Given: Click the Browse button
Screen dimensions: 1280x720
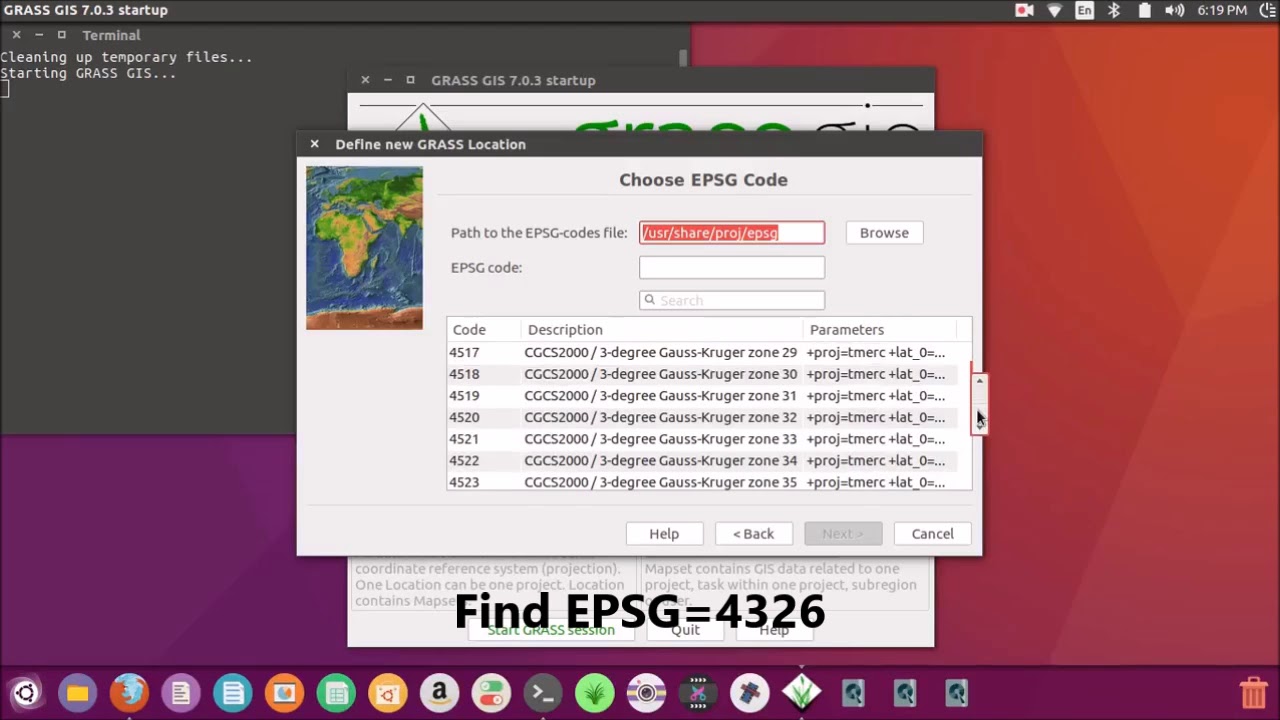Looking at the screenshot, I should click(x=884, y=233).
